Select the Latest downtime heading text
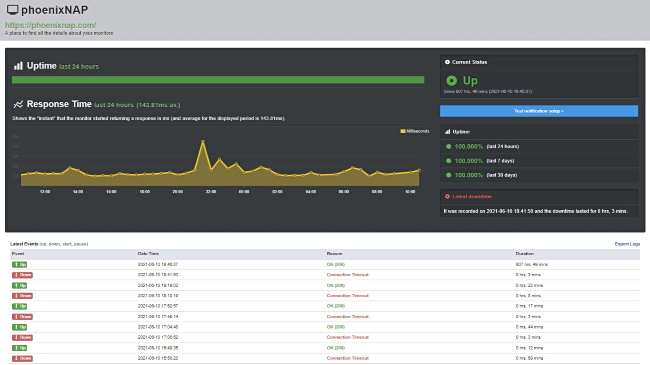 (472, 197)
